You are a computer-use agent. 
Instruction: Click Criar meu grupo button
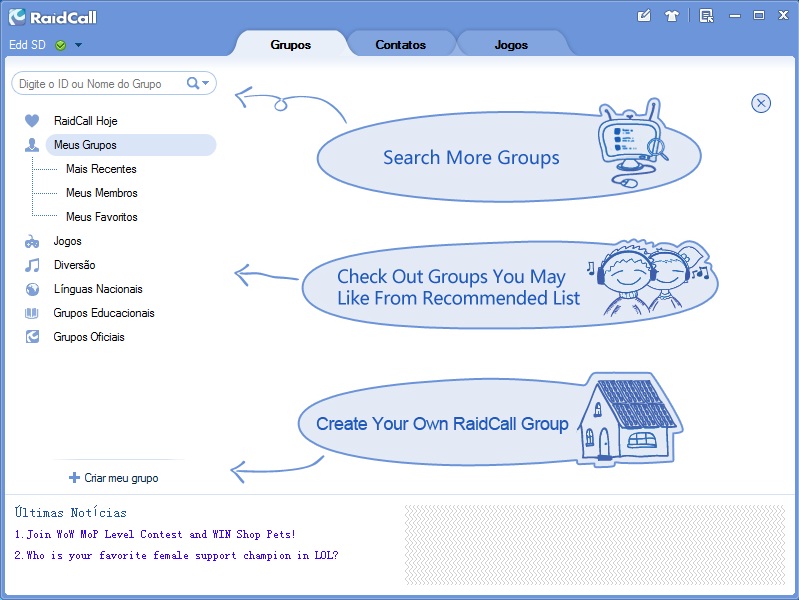pyautogui.click(x=113, y=478)
